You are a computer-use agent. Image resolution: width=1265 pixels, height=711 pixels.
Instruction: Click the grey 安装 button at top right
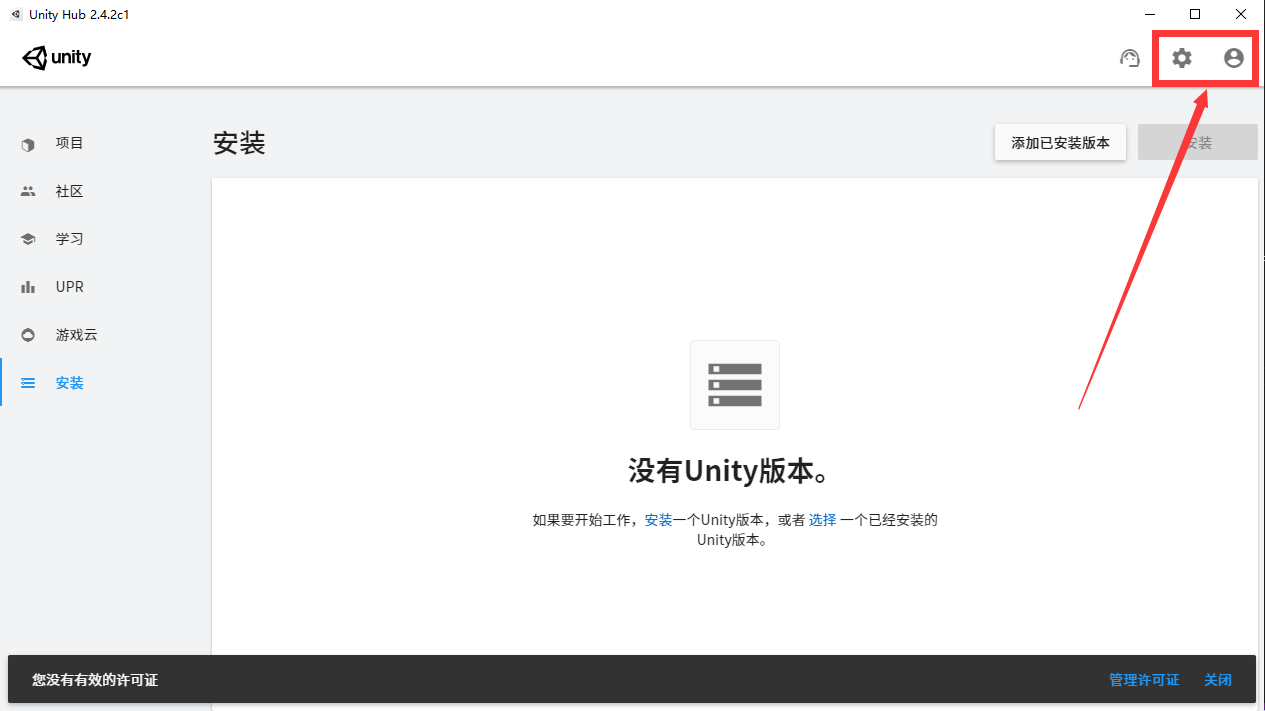[1198, 143]
